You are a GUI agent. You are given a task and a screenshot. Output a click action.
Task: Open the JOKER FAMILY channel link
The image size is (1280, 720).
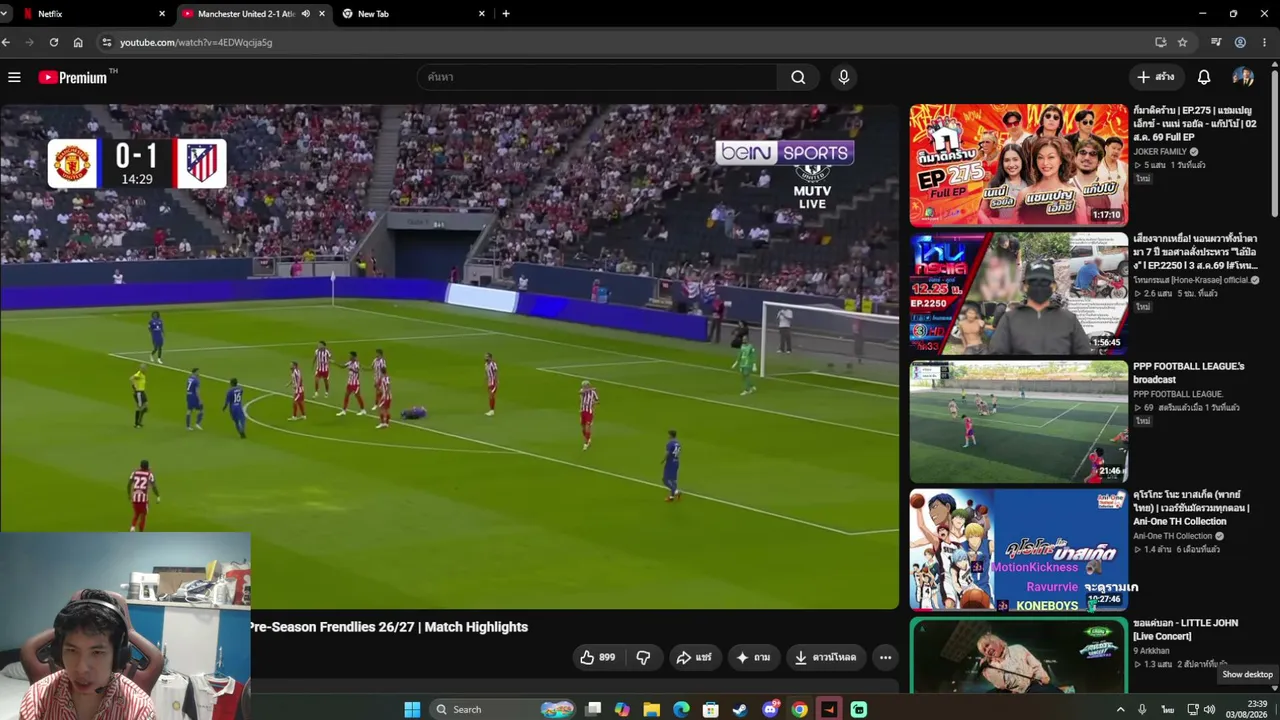[1159, 152]
